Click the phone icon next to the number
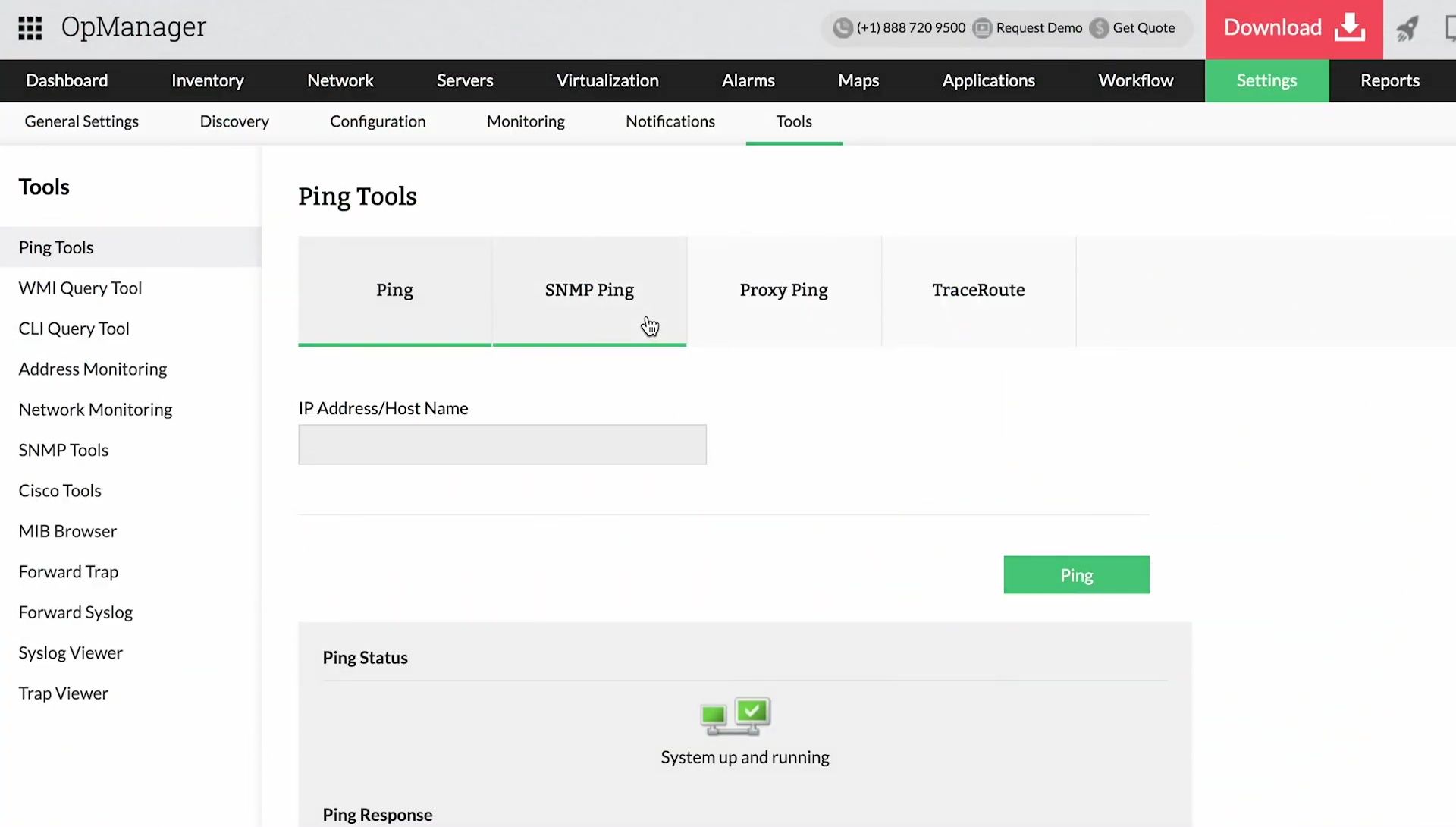This screenshot has width=1456, height=827. coord(843,28)
